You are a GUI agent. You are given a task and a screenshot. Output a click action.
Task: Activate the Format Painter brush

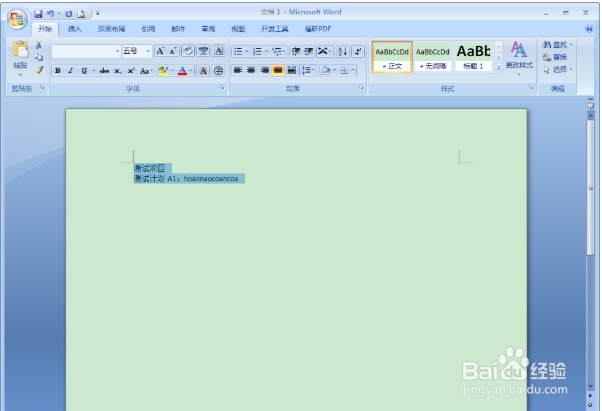[x=39, y=70]
